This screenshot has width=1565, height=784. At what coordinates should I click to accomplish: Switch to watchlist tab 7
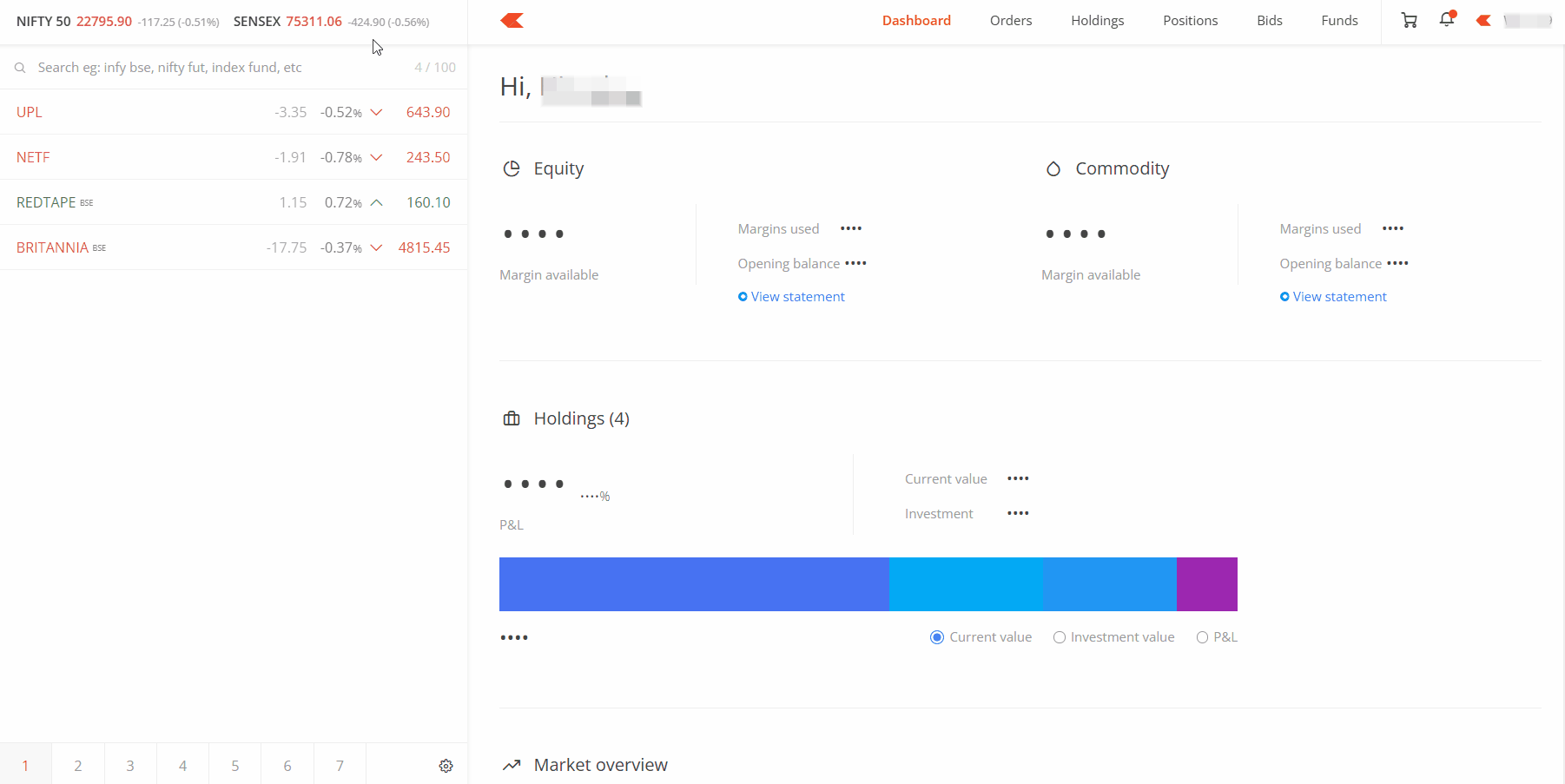(x=340, y=764)
